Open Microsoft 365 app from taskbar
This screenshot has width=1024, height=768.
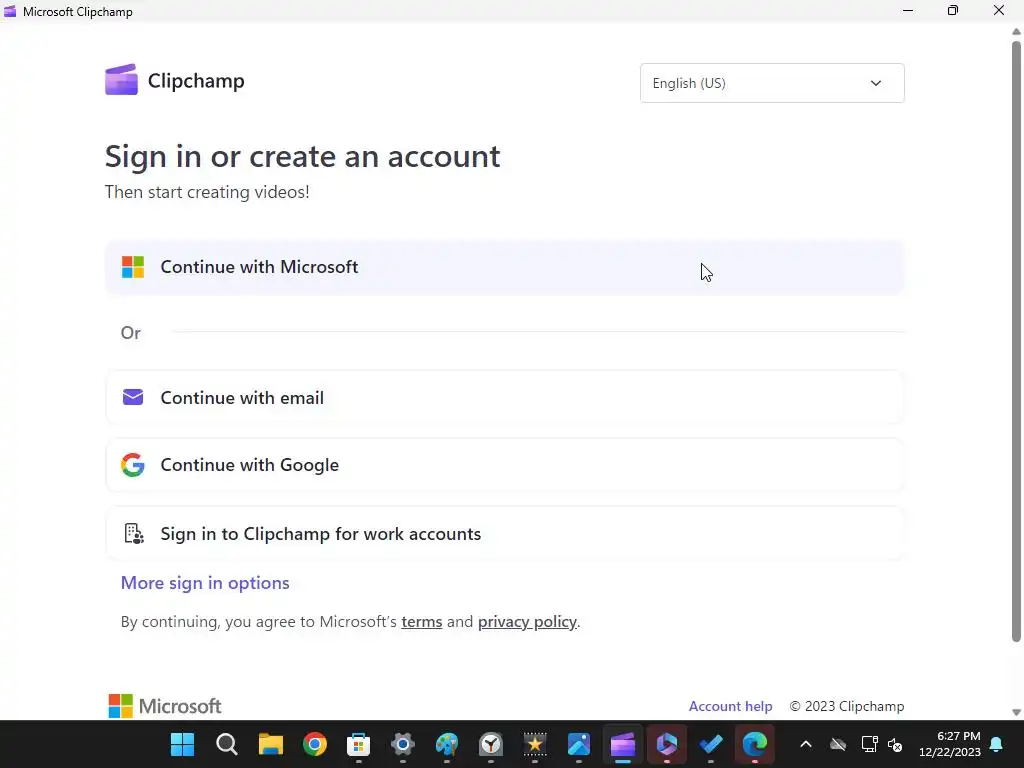click(x=667, y=744)
